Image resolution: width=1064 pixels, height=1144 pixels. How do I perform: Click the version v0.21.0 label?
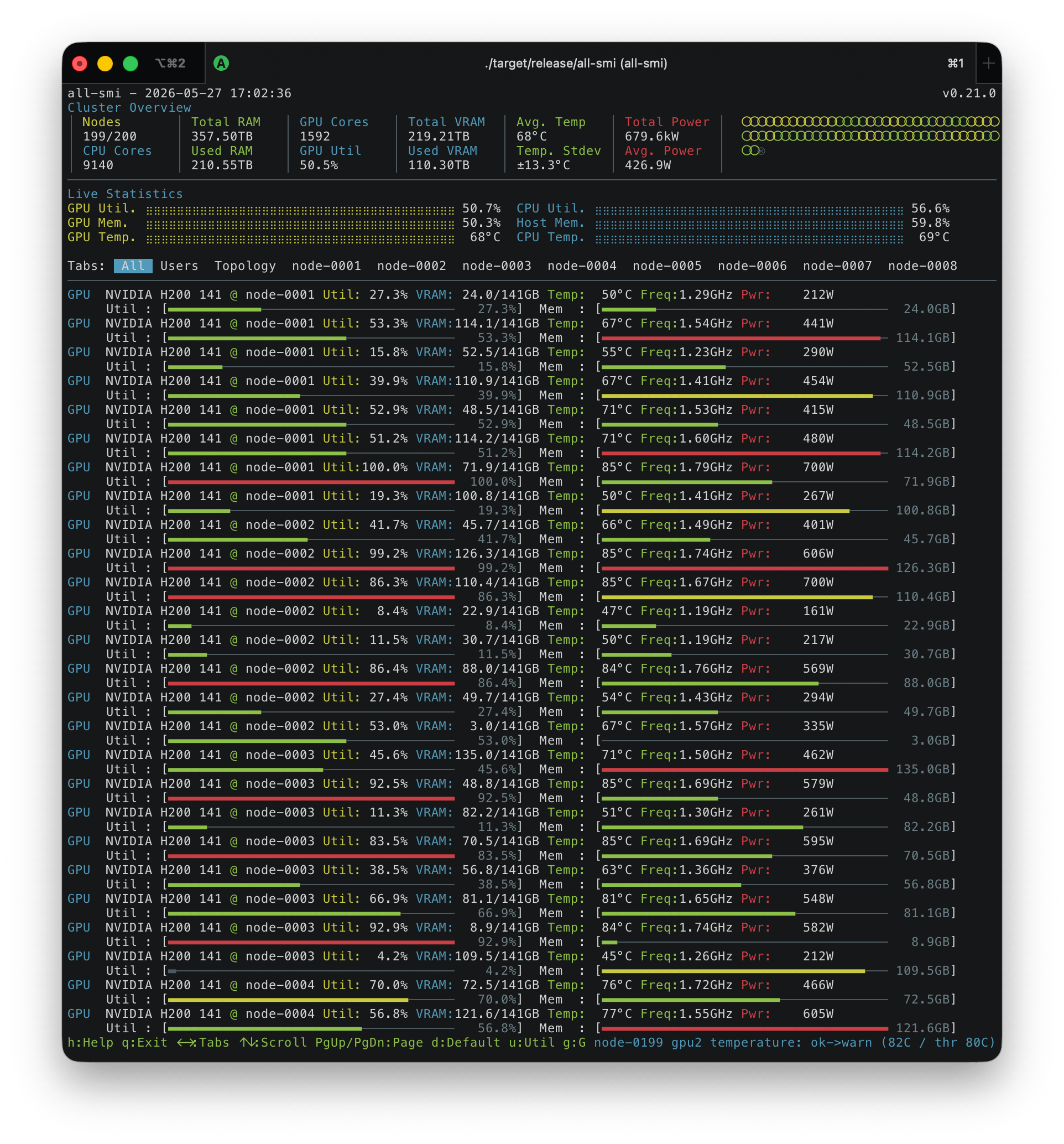pos(969,93)
